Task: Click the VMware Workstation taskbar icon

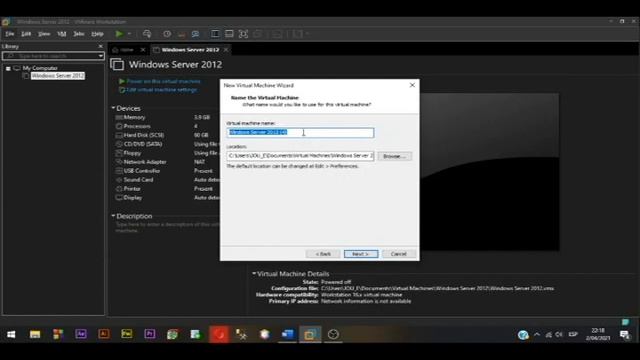Action: click(310, 335)
